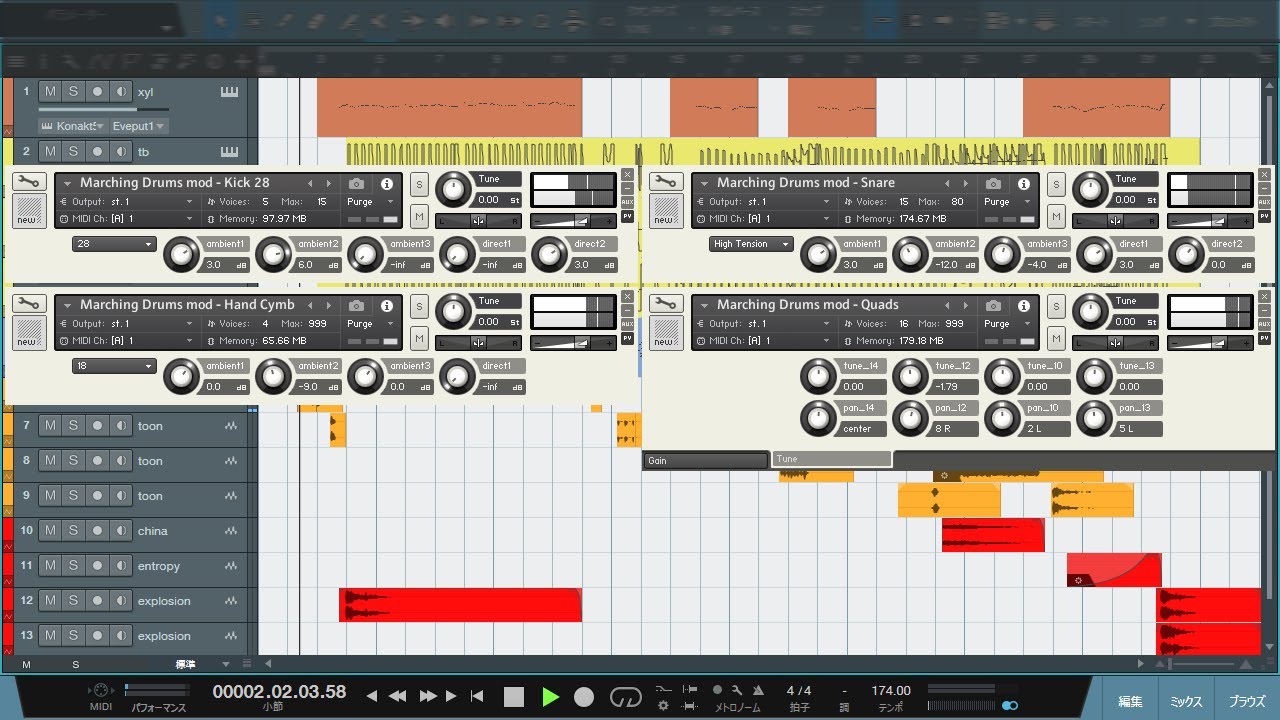Show info for Quads instrument
Screen dimensions: 1280x720
[1024, 305]
